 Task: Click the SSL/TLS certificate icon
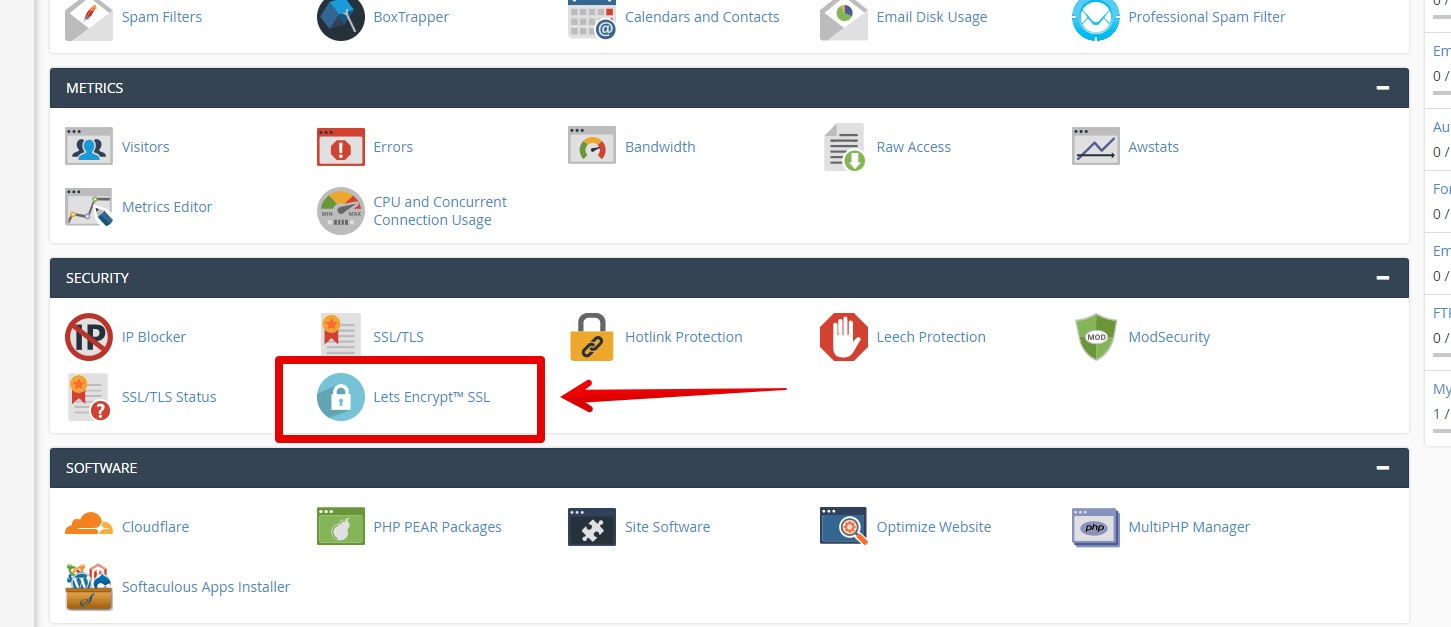[341, 337]
